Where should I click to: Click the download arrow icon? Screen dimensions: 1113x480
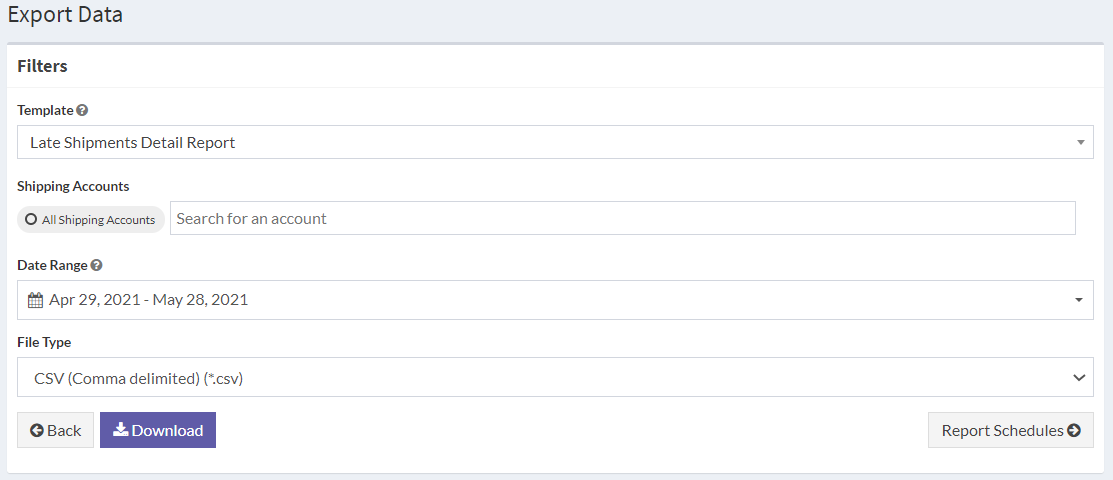click(120, 430)
